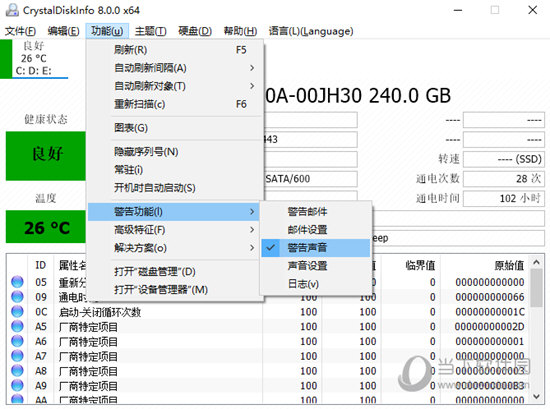Image resolution: width=550 pixels, height=409 pixels.
Task: Click the 通电次数 field showing 28 次
Action: click(x=504, y=179)
